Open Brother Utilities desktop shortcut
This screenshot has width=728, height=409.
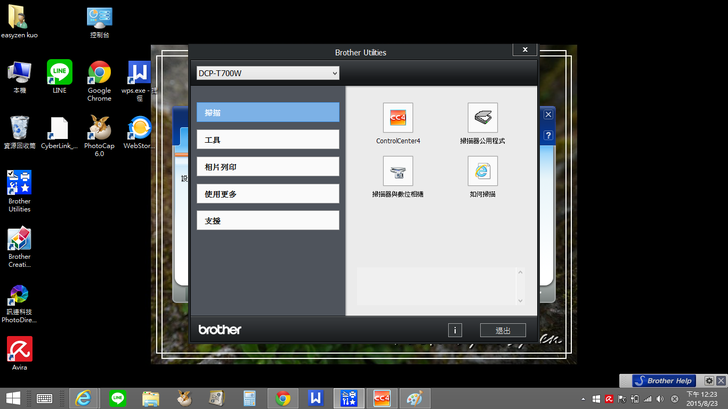tap(19, 191)
